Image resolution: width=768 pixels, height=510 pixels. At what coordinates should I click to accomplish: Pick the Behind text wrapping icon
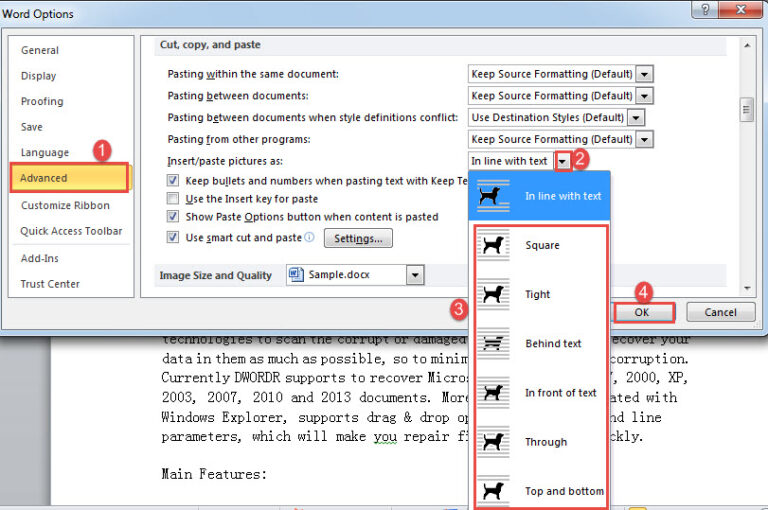[x=493, y=343]
